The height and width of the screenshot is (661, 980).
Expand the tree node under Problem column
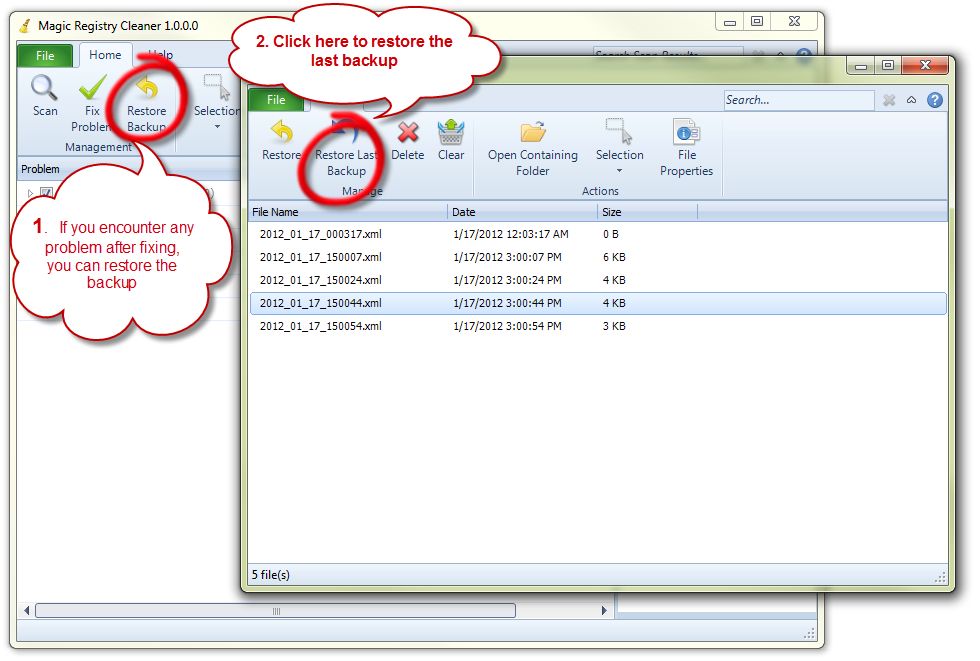30,193
